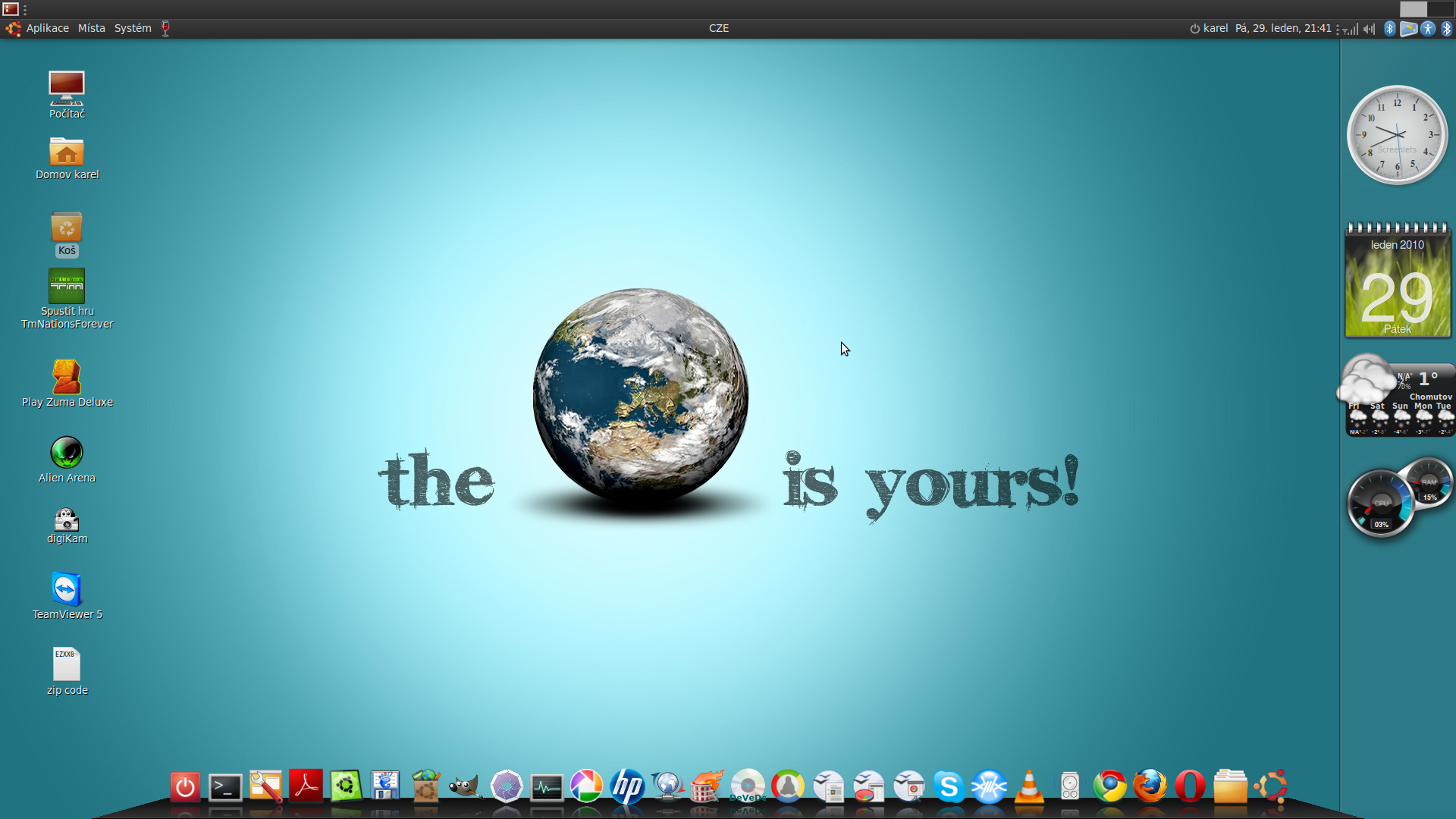This screenshot has width=1456, height=819.
Task: Open the Počítač desktop icon
Action: point(67,95)
